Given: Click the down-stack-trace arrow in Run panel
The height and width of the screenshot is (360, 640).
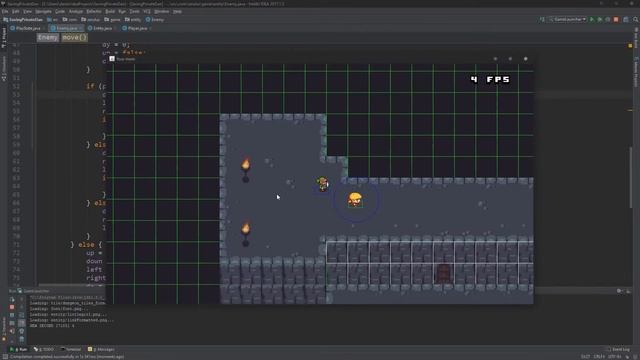Looking at the screenshot, I should pyautogui.click(x=22, y=307).
